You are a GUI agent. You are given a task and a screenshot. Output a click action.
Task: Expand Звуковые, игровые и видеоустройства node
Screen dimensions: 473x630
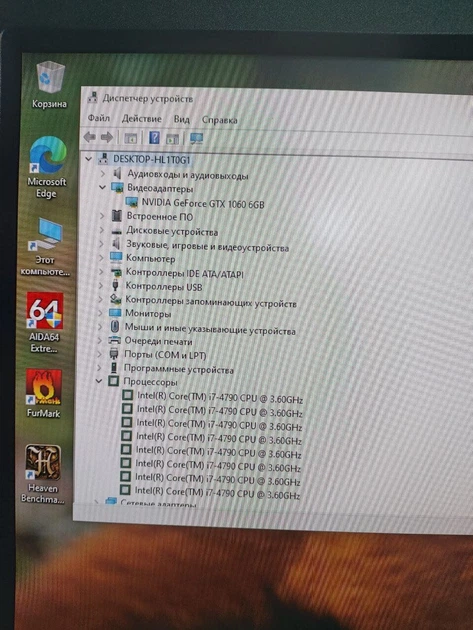tap(101, 244)
